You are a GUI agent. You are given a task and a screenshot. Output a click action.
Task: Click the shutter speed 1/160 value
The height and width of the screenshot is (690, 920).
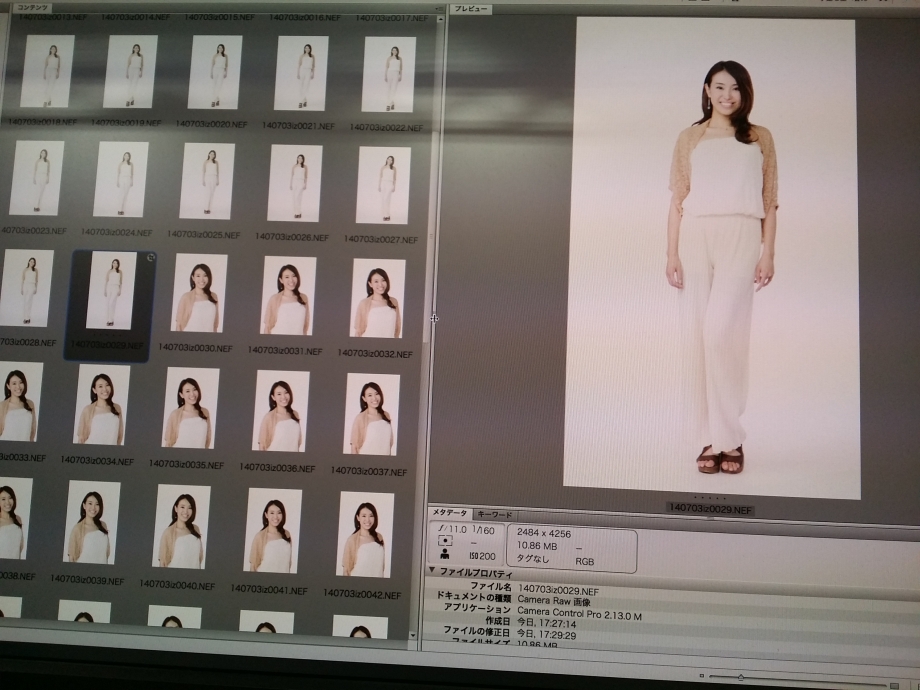(x=483, y=530)
